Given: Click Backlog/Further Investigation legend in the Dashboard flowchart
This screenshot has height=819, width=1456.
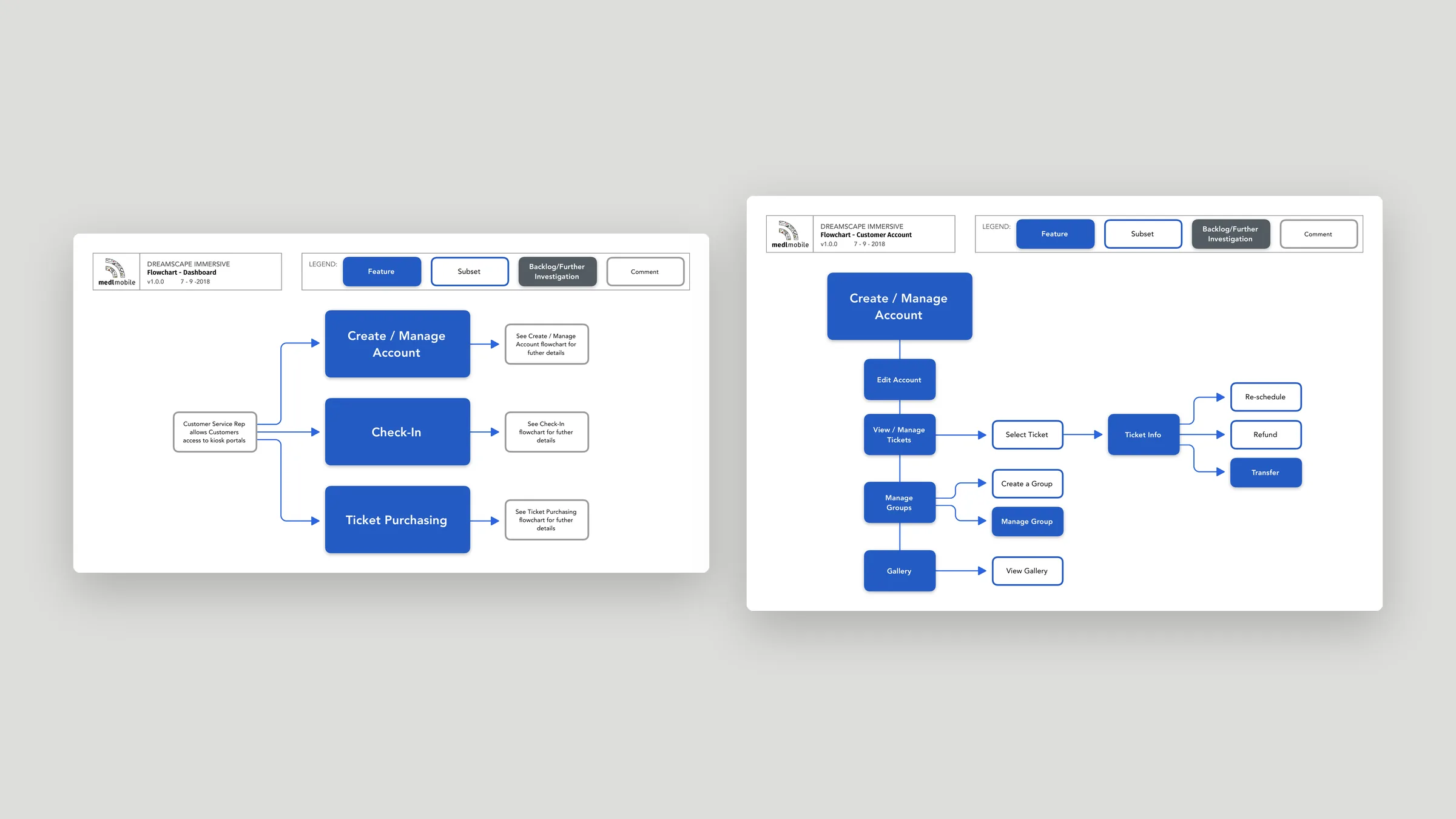Looking at the screenshot, I should [557, 271].
